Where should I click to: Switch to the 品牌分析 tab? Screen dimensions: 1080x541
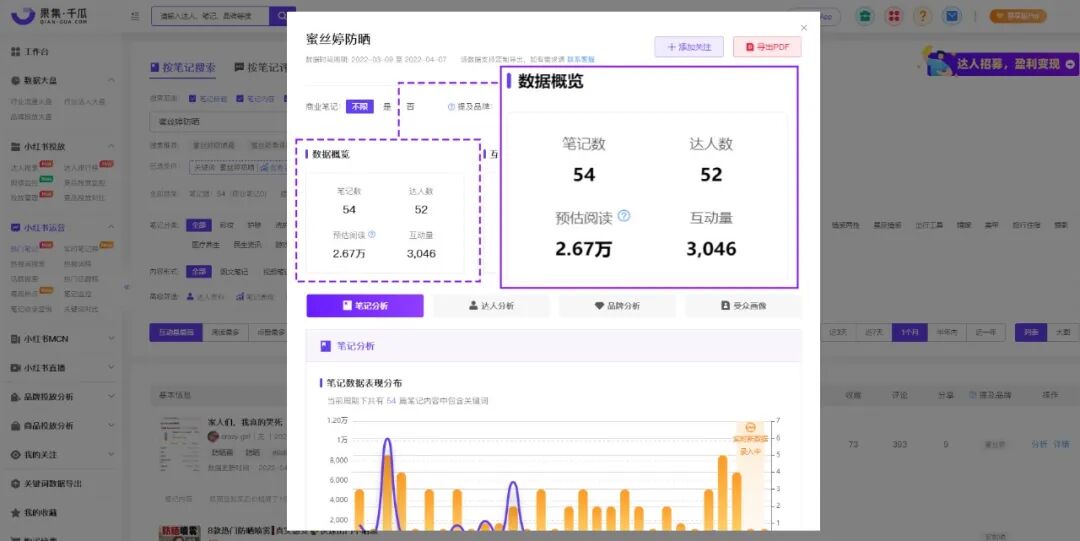[617, 306]
